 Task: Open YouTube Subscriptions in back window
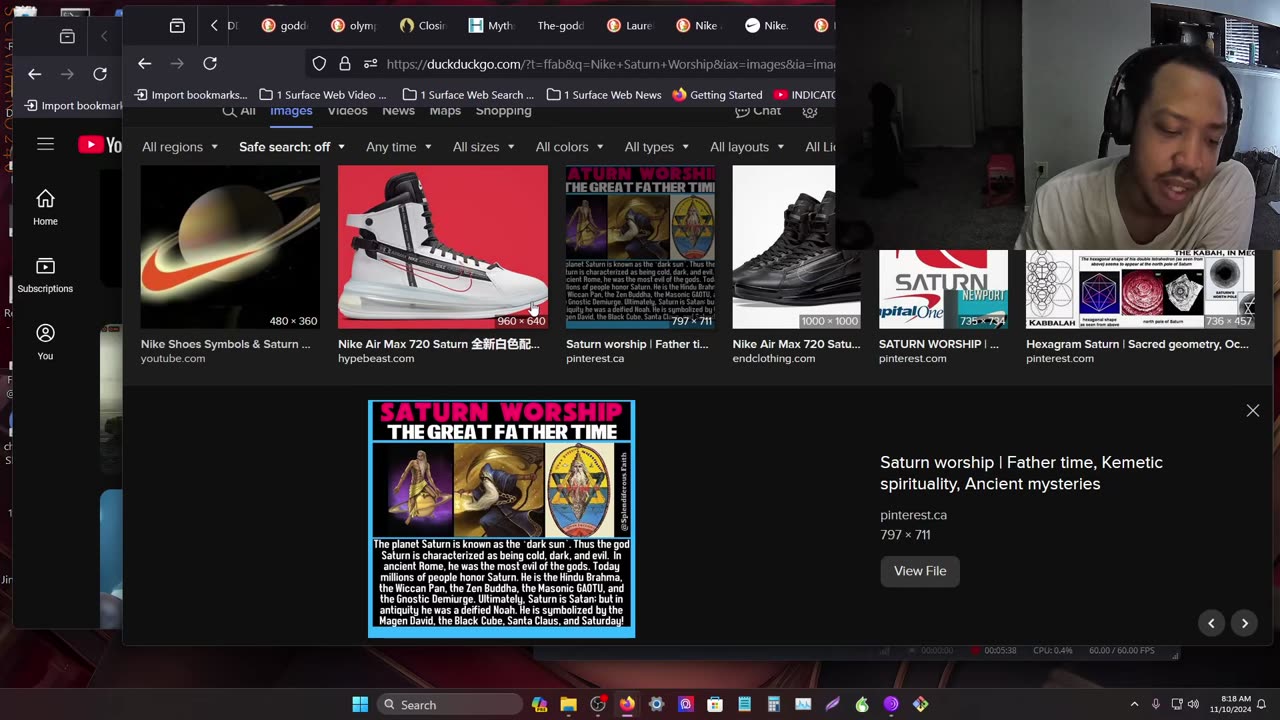click(45, 275)
